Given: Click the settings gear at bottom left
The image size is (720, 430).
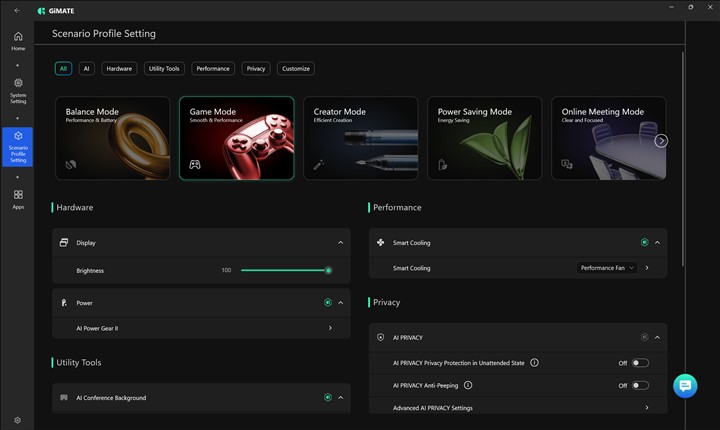Looking at the screenshot, I should 17,420.
